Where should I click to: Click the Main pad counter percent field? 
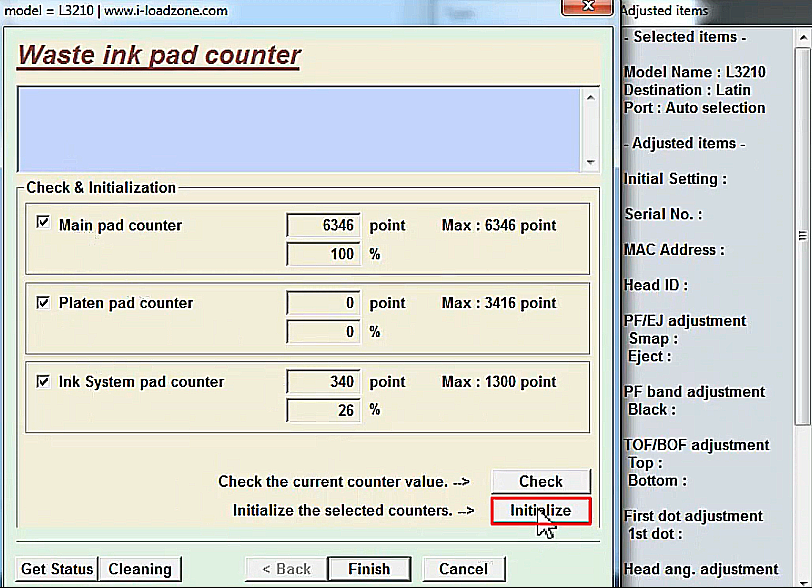tap(323, 254)
